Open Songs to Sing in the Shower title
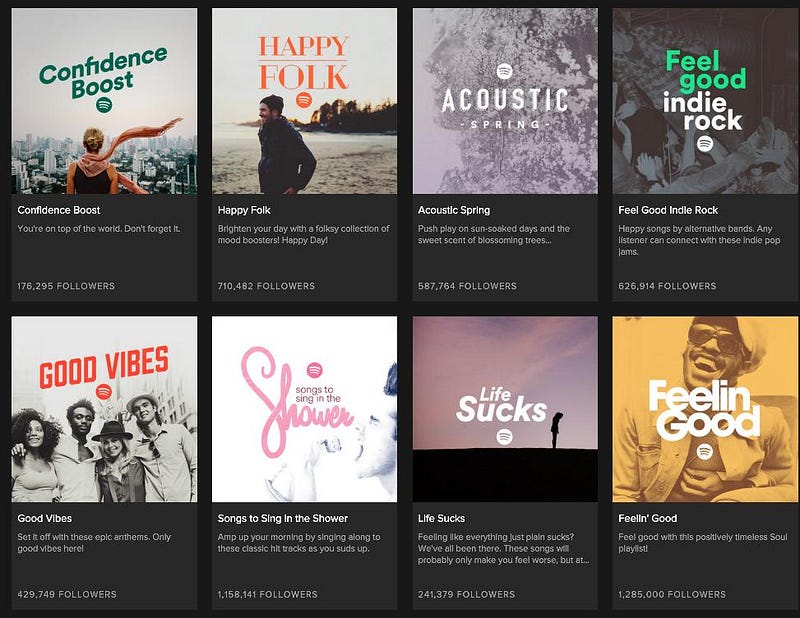 click(x=283, y=518)
